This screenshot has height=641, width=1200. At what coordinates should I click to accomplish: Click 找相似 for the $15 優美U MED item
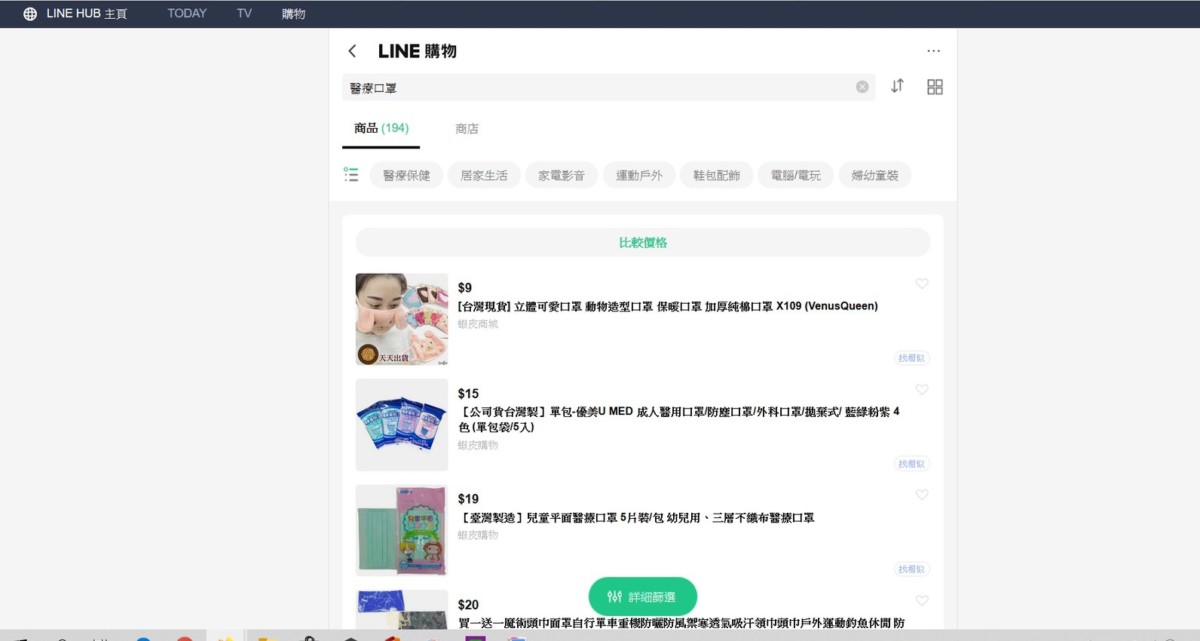tap(912, 464)
